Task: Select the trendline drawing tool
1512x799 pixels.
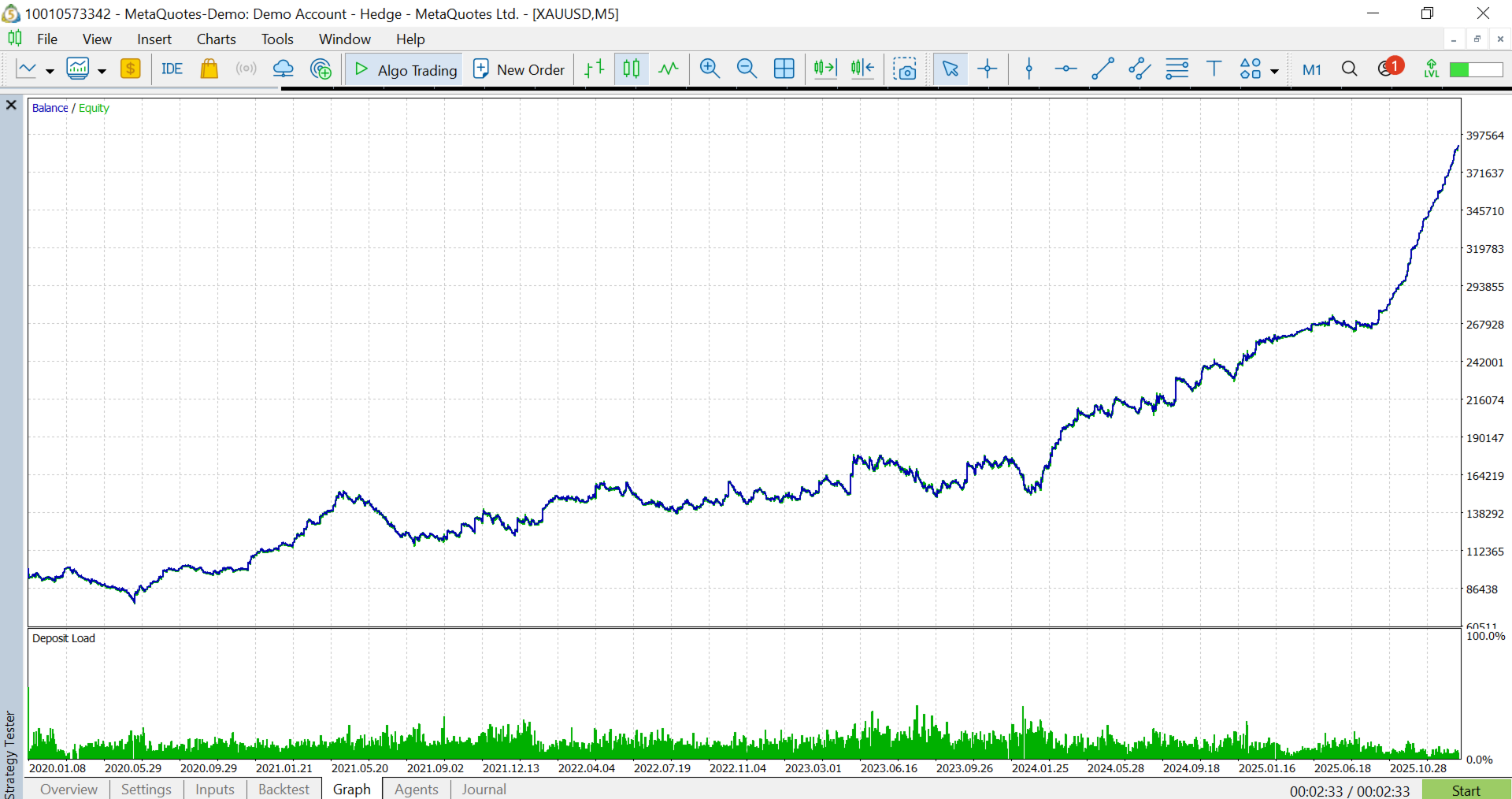Action: point(1102,69)
